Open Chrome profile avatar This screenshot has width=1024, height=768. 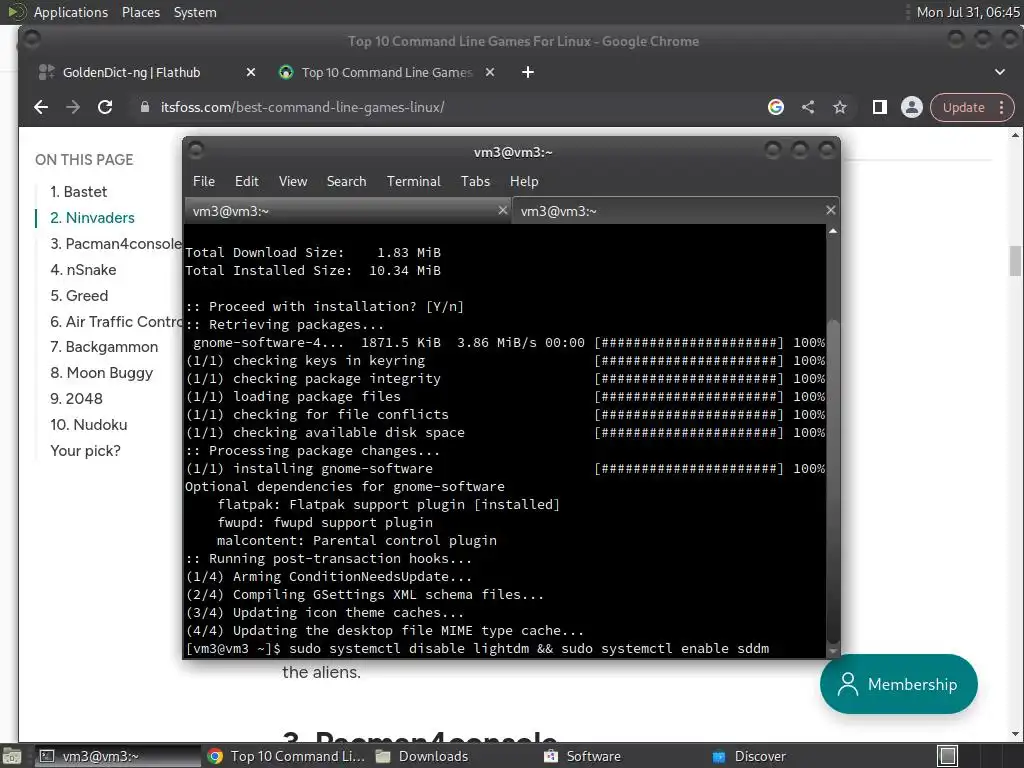pos(912,107)
